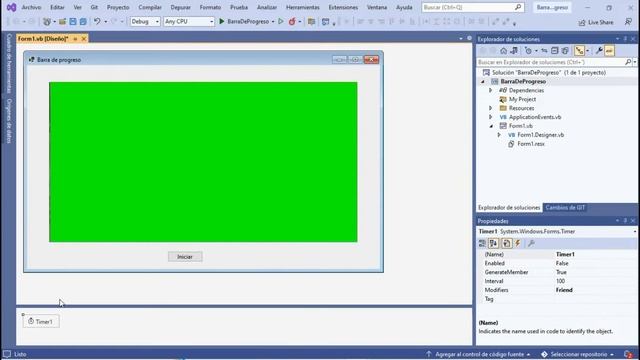Click the Categorized view icon in Propiedades
The width and height of the screenshot is (640, 360).
(482, 244)
